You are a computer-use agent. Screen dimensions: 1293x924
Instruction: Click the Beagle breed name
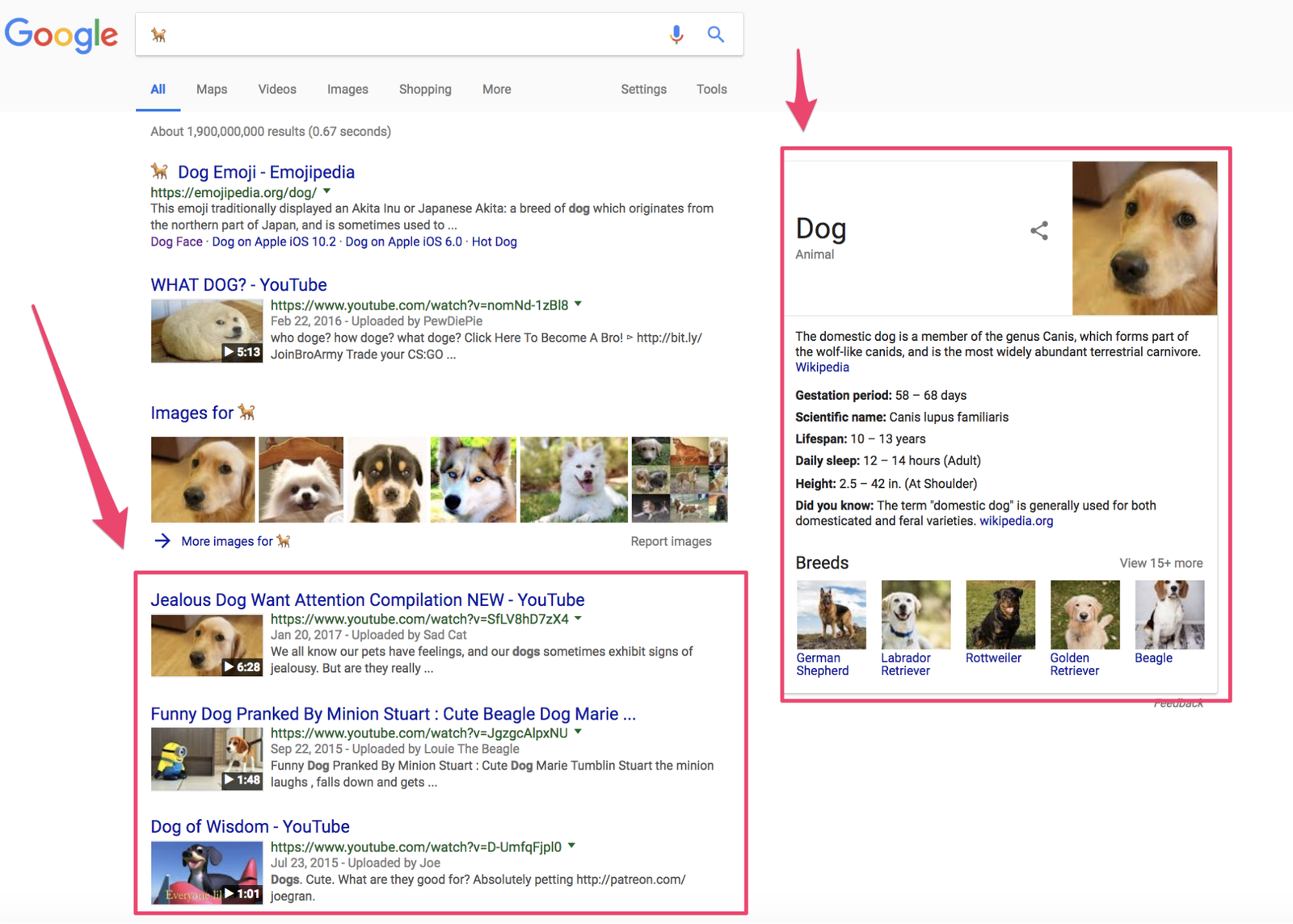point(1153,658)
